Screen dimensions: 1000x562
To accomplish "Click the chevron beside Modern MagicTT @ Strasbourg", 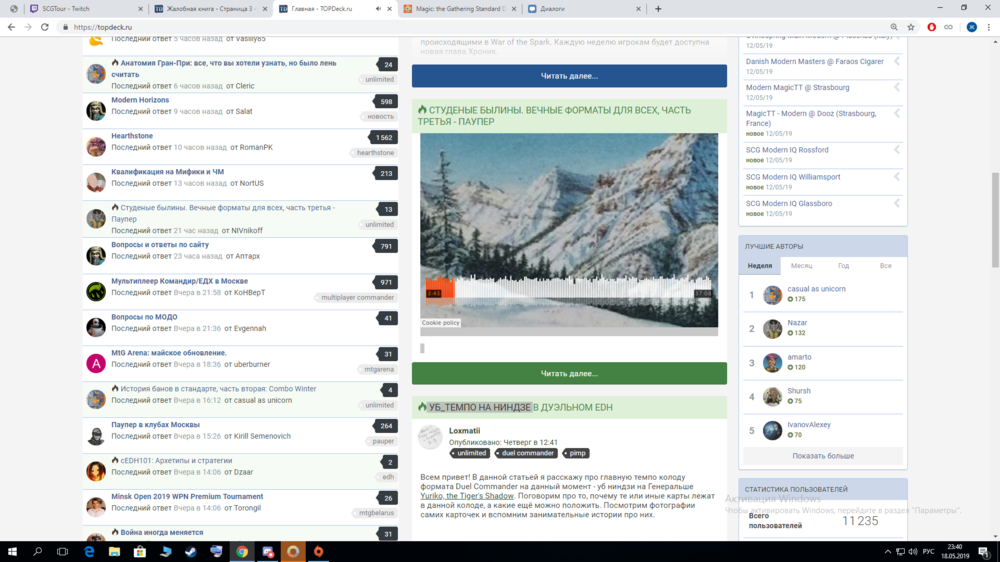I will pos(897,88).
